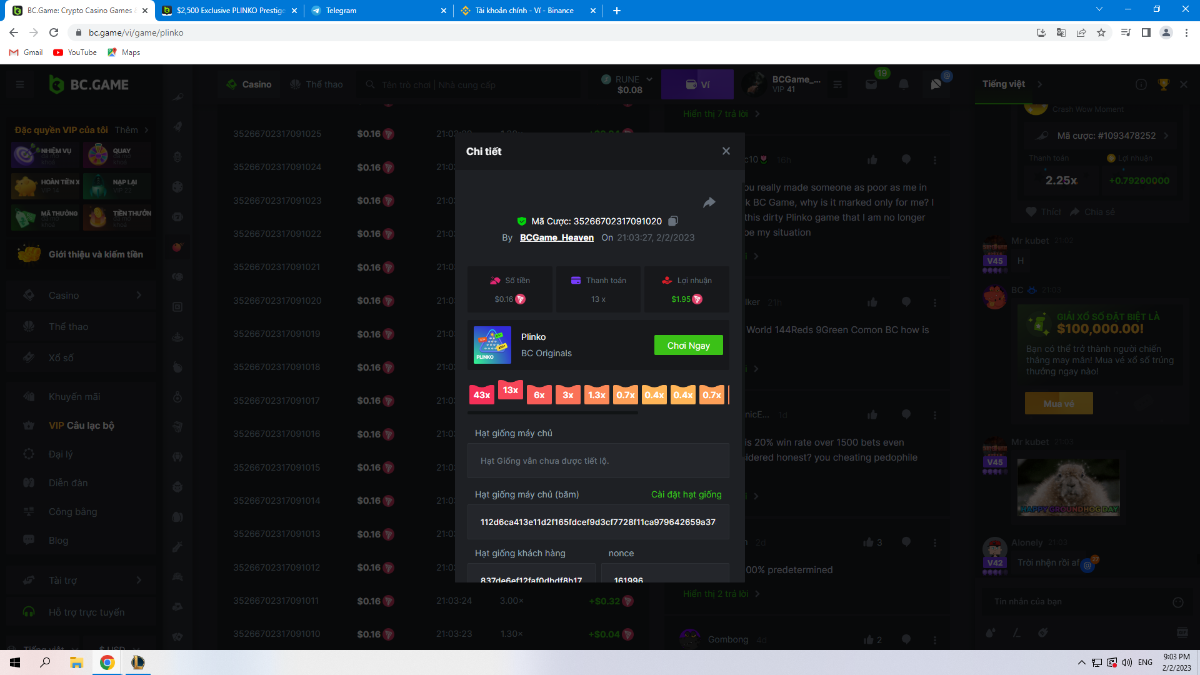Open the Casino tab in top navigation
The image size is (1200, 675).
249,85
